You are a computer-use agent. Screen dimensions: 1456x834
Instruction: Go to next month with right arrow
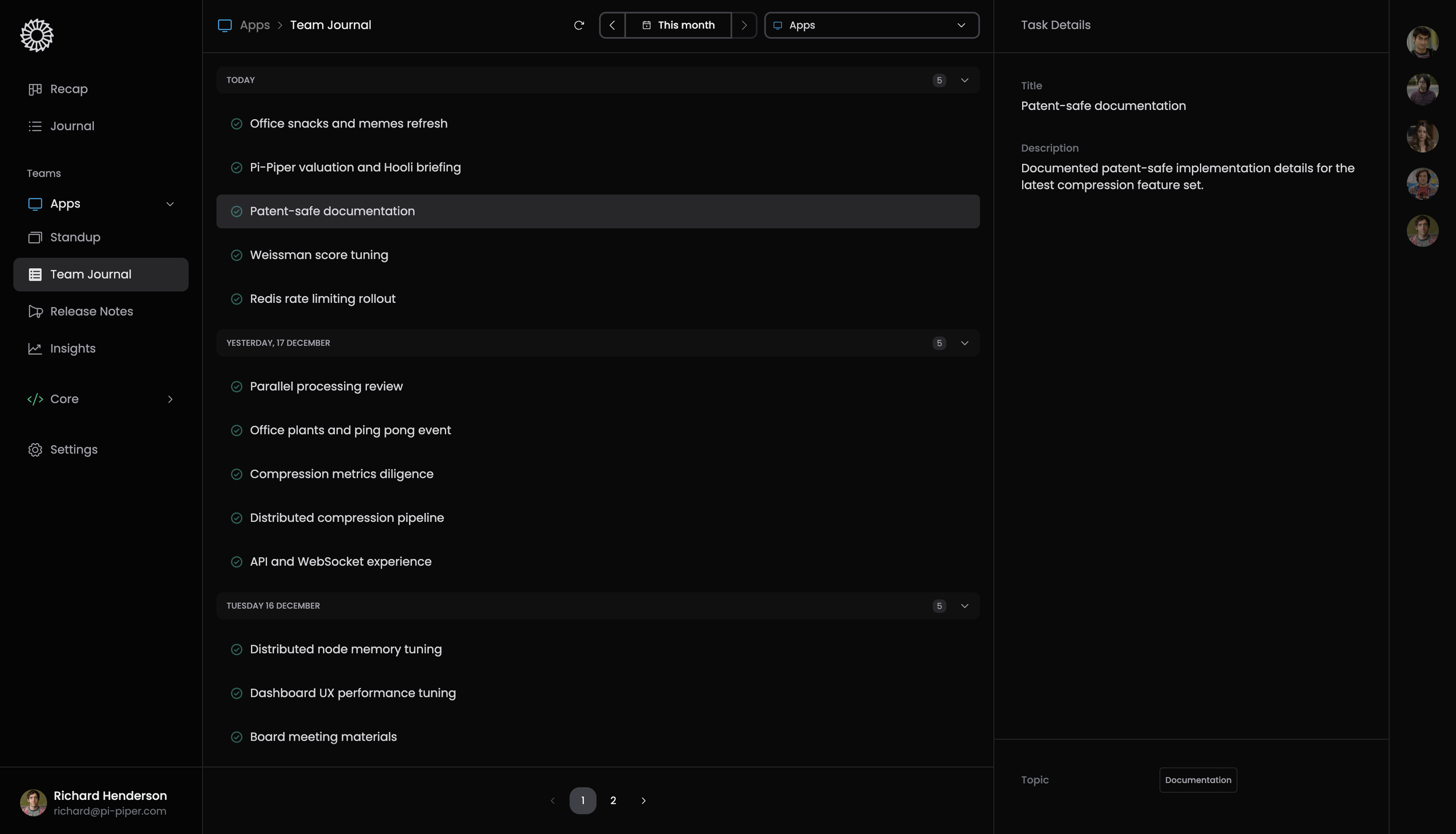[x=744, y=25]
